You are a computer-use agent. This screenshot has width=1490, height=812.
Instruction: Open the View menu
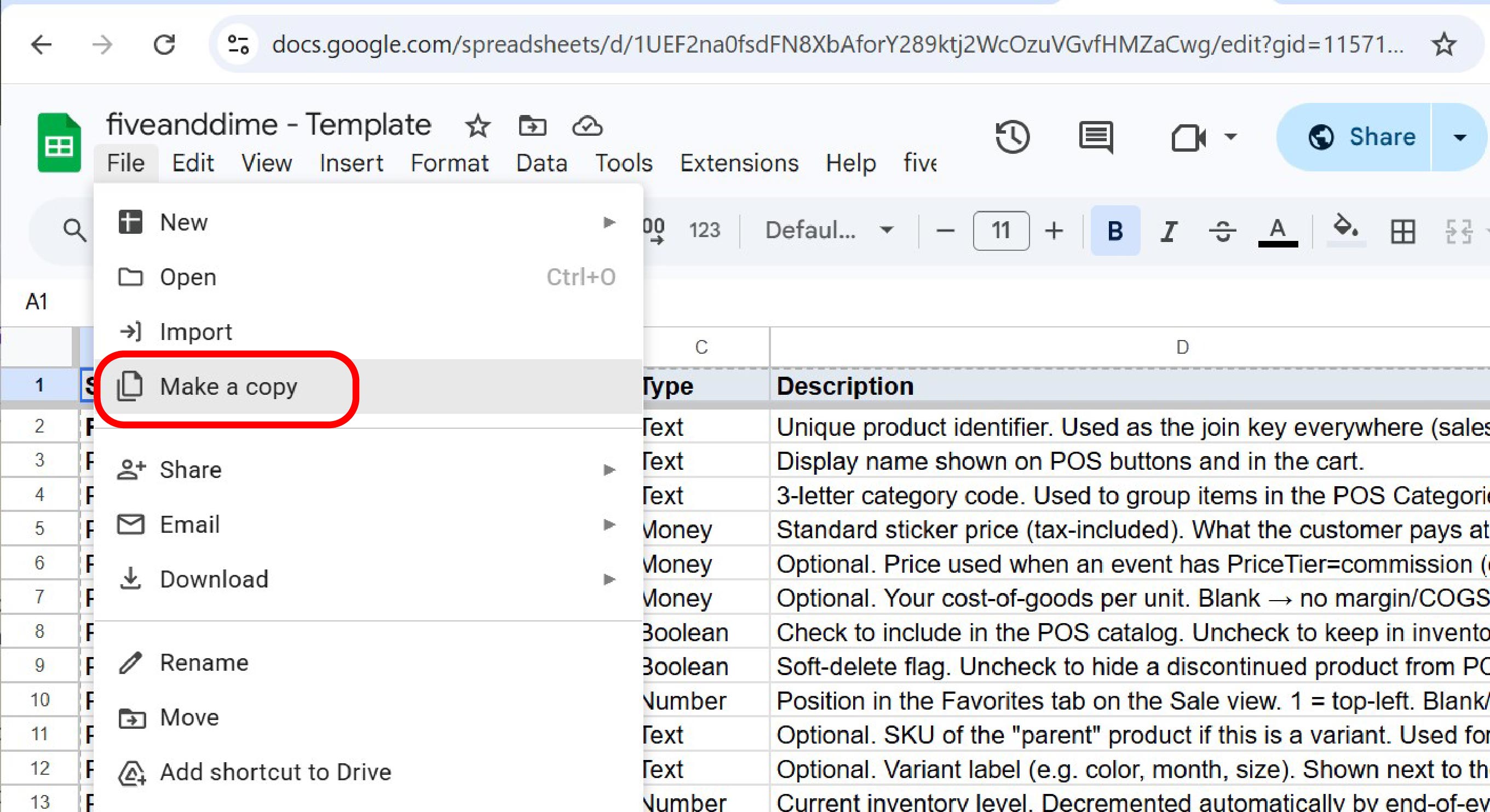click(266, 163)
